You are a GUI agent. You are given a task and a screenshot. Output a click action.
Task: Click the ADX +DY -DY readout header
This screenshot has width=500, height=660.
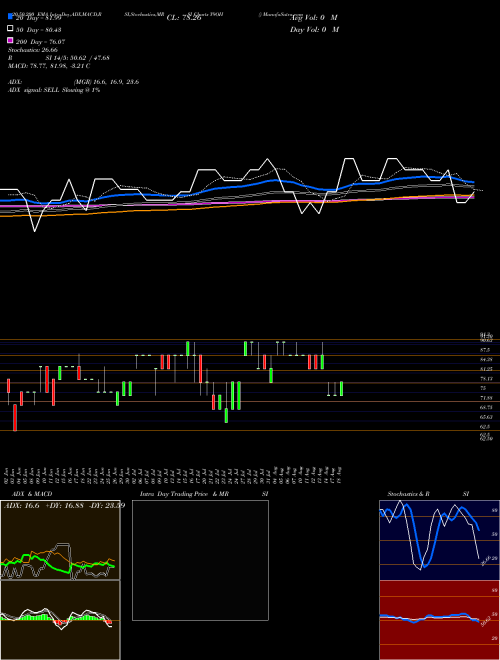[x=64, y=505]
